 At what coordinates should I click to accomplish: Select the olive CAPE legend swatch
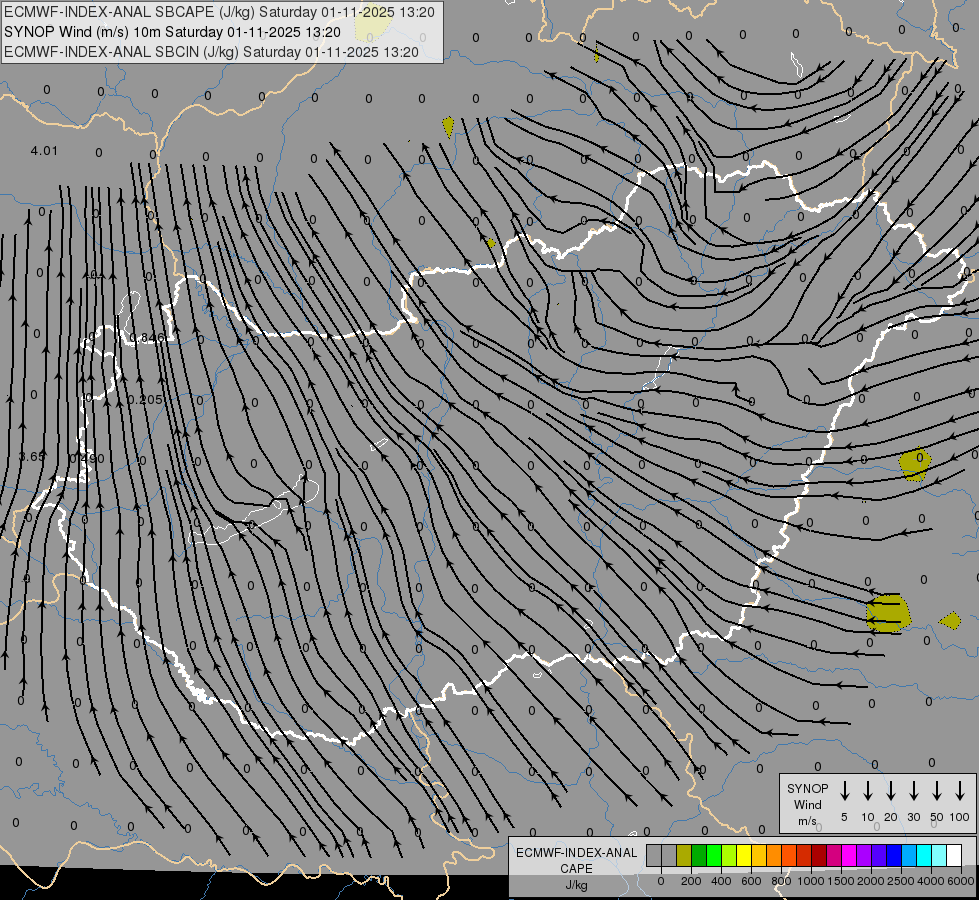click(x=684, y=856)
